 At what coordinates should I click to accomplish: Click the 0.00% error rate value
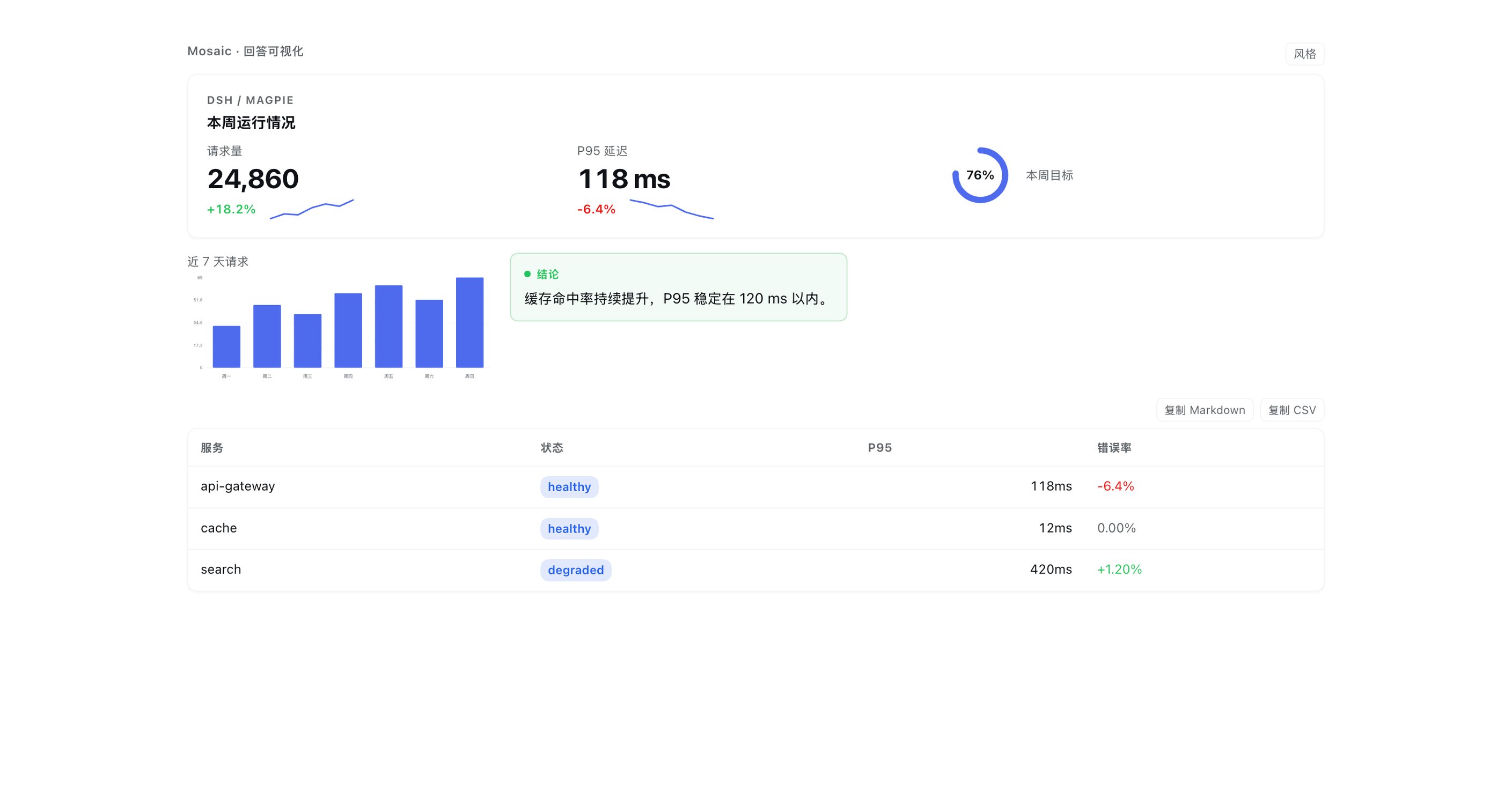point(1117,528)
